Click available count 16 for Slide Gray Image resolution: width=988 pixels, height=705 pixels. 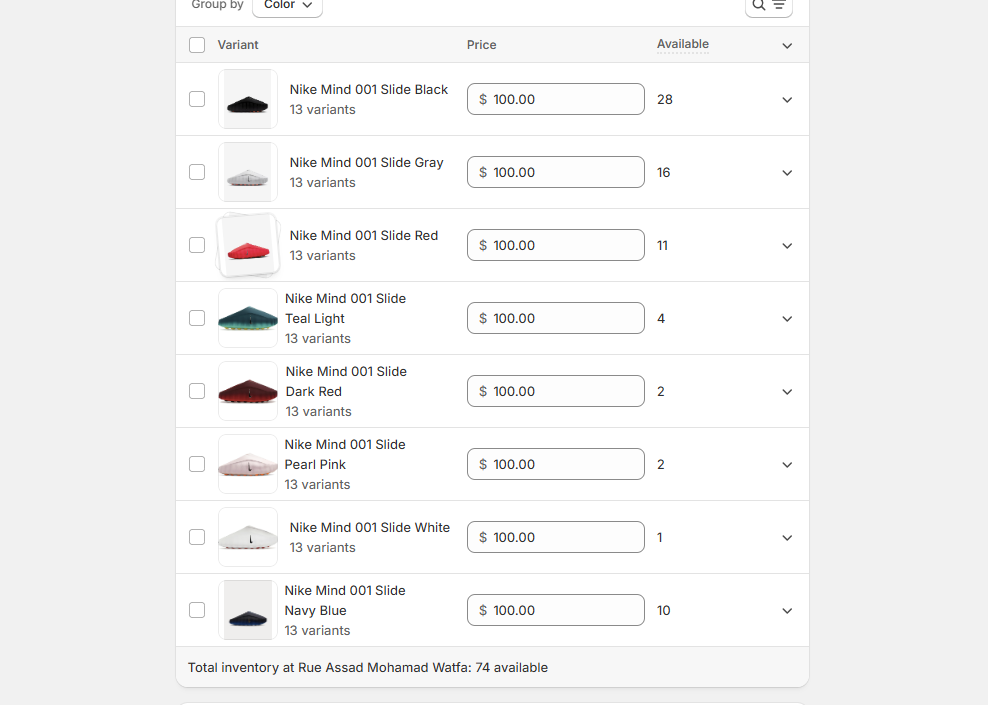tap(663, 173)
